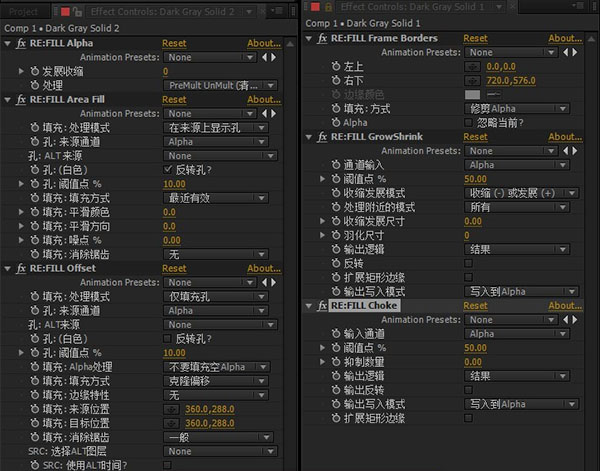
Task: Open 填充: 方式 dropdown showing 修剪Alpha
Action: coord(517,109)
